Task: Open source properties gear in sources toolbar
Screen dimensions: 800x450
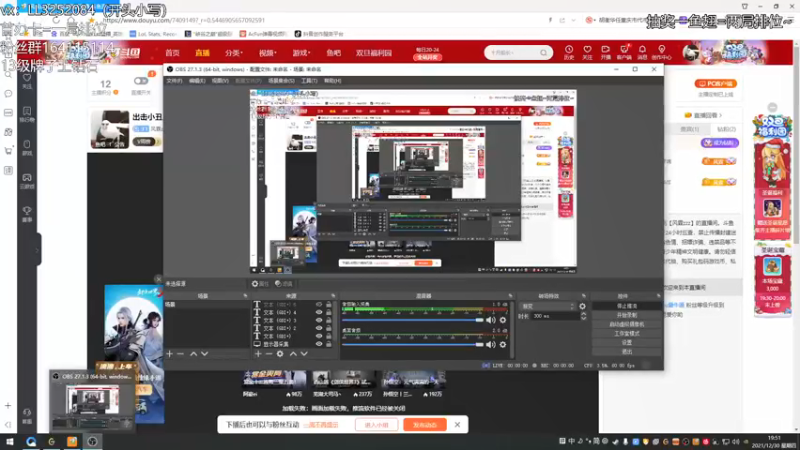Action: tap(280, 354)
